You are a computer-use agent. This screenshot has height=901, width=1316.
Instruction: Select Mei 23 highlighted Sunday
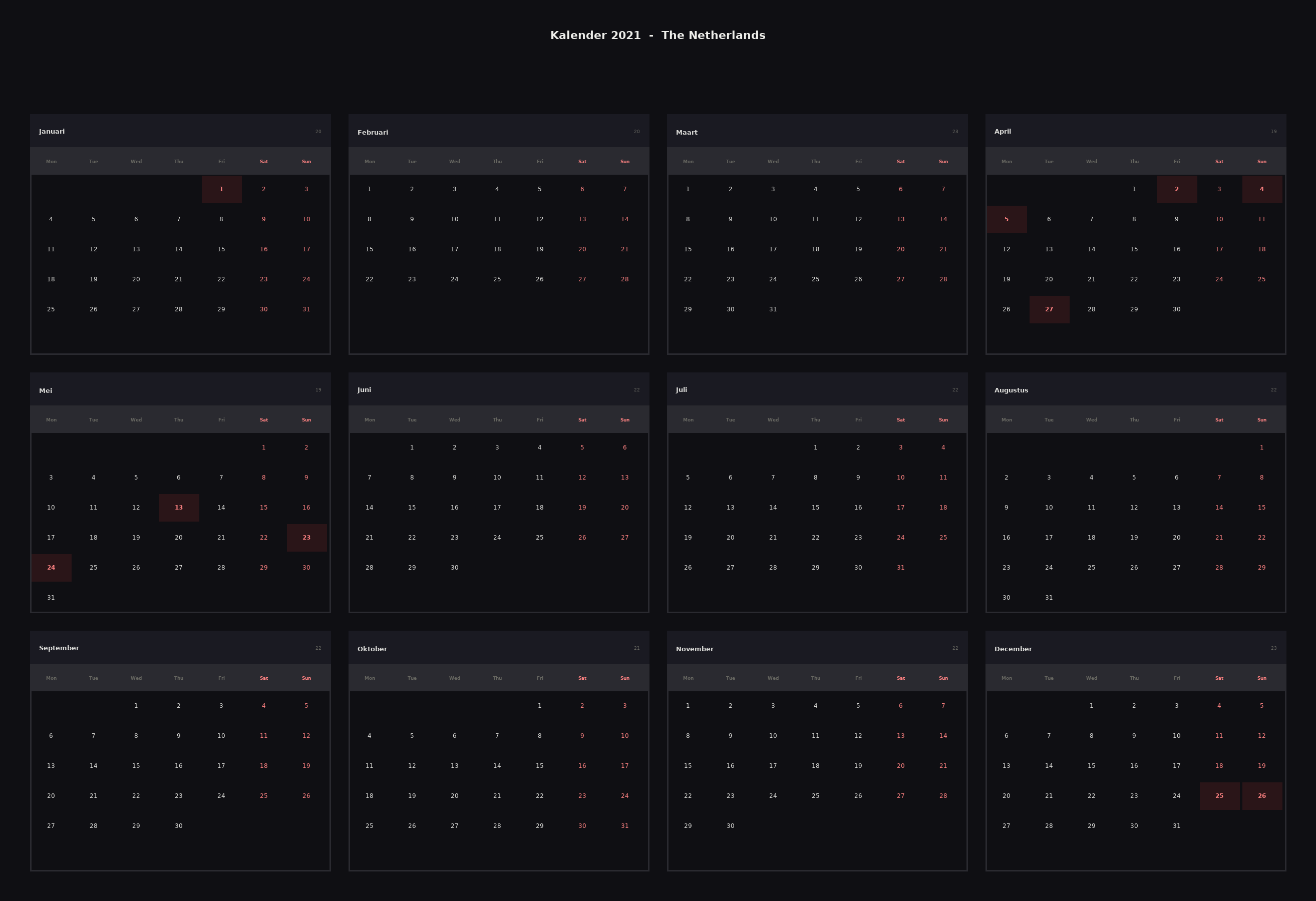tap(306, 538)
